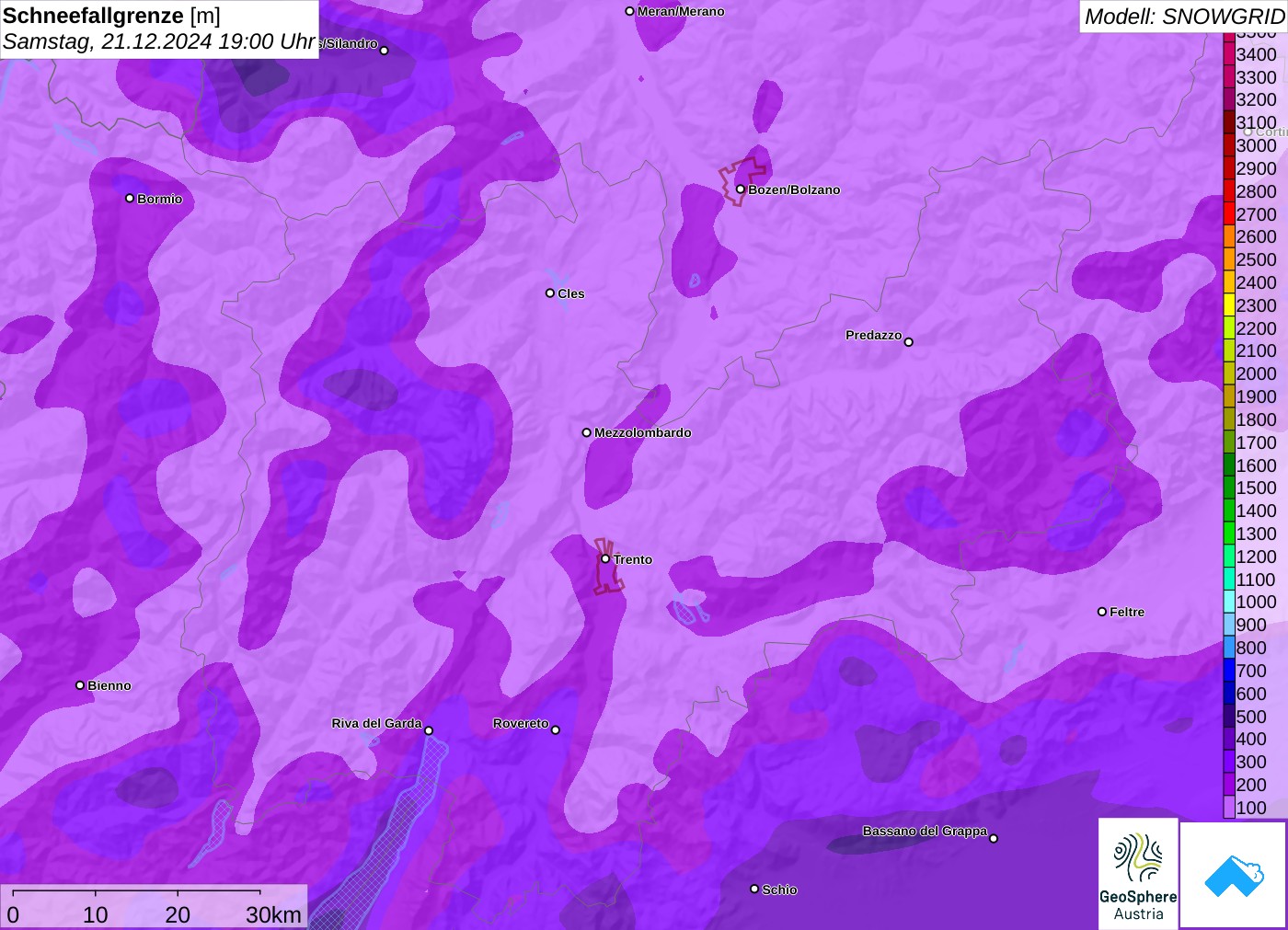Click the Bormio marker dot

point(130,198)
